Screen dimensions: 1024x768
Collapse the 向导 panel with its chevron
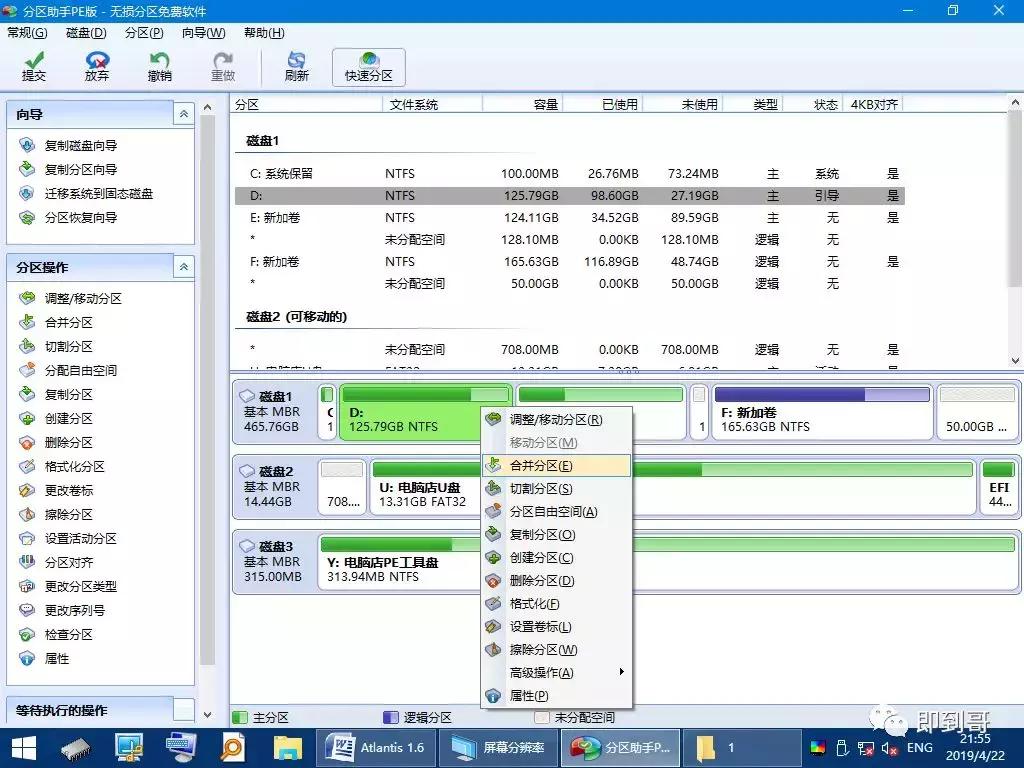183,113
